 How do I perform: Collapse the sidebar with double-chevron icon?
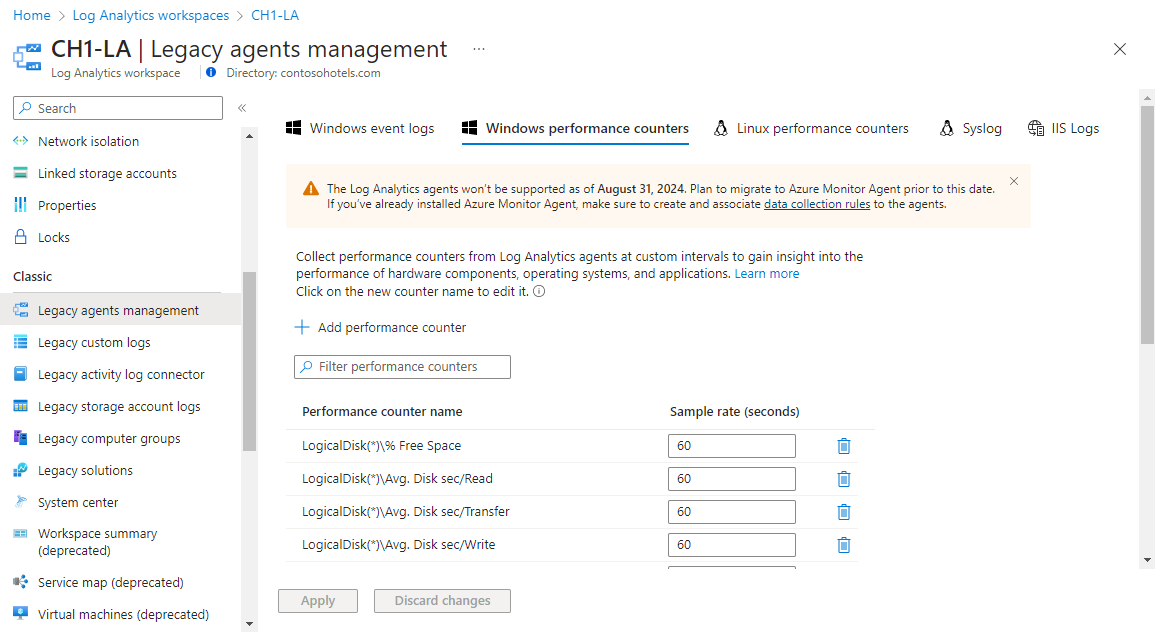[242, 108]
